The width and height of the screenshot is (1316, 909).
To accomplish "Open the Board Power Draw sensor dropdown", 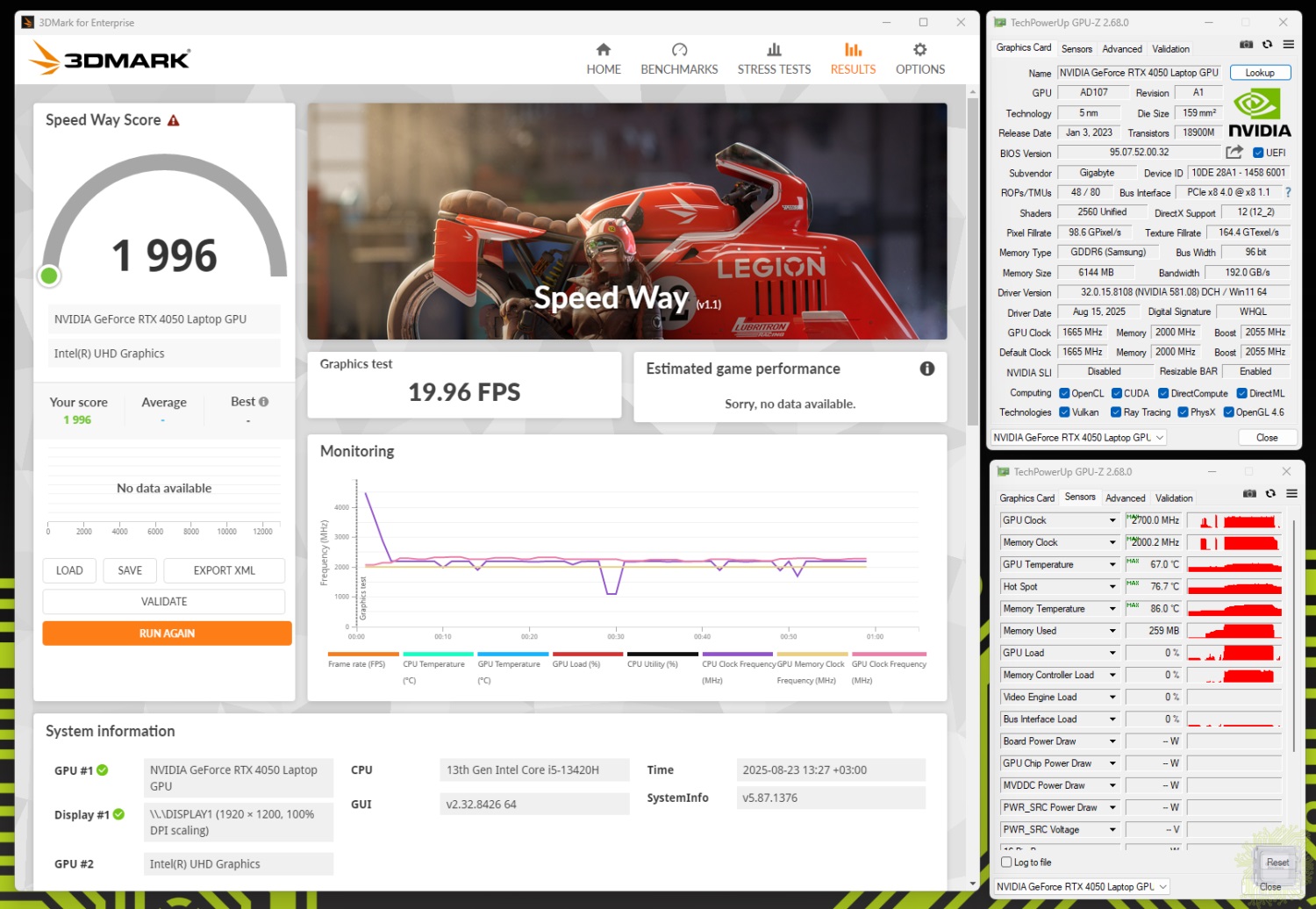I will tap(1112, 741).
